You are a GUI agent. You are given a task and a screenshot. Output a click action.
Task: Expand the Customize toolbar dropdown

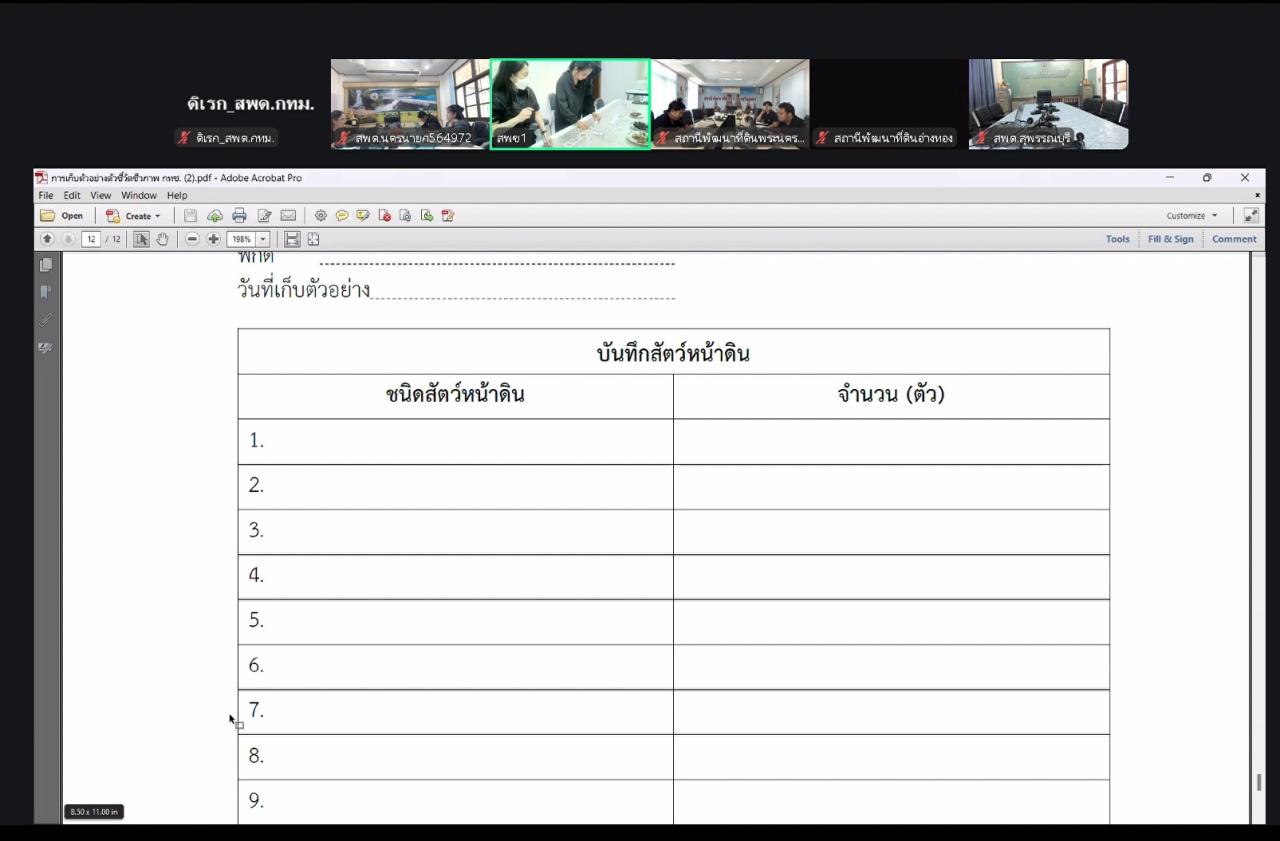[1192, 215]
